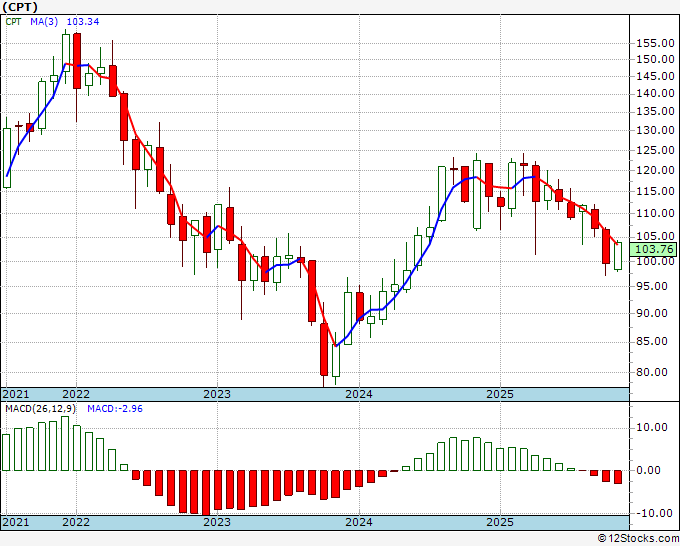Click the 2022 label on price chart axis
The width and height of the screenshot is (680, 546).
tap(76, 394)
